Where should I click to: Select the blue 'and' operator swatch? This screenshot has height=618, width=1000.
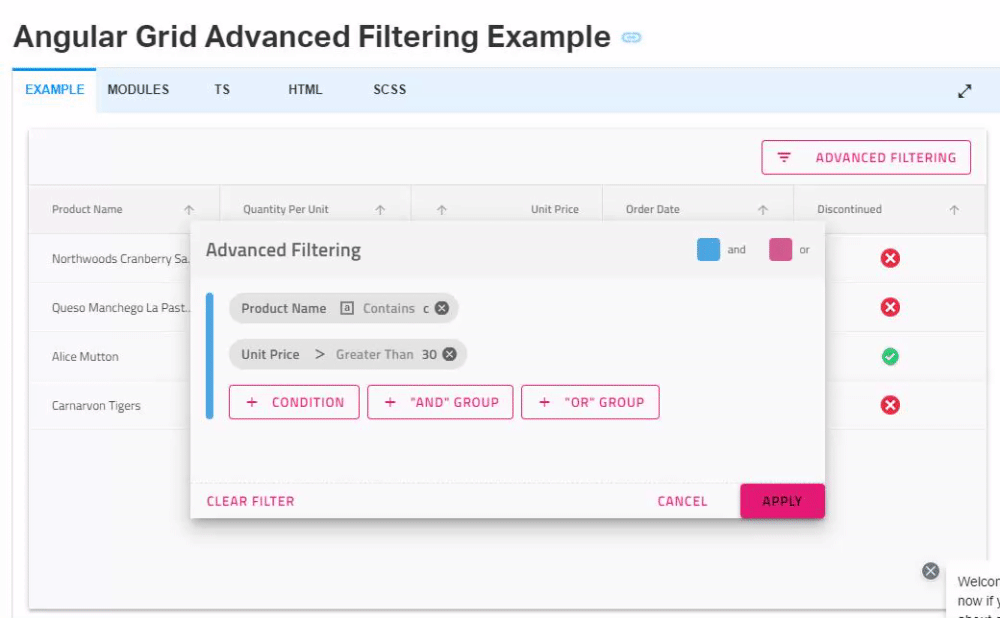coord(709,249)
